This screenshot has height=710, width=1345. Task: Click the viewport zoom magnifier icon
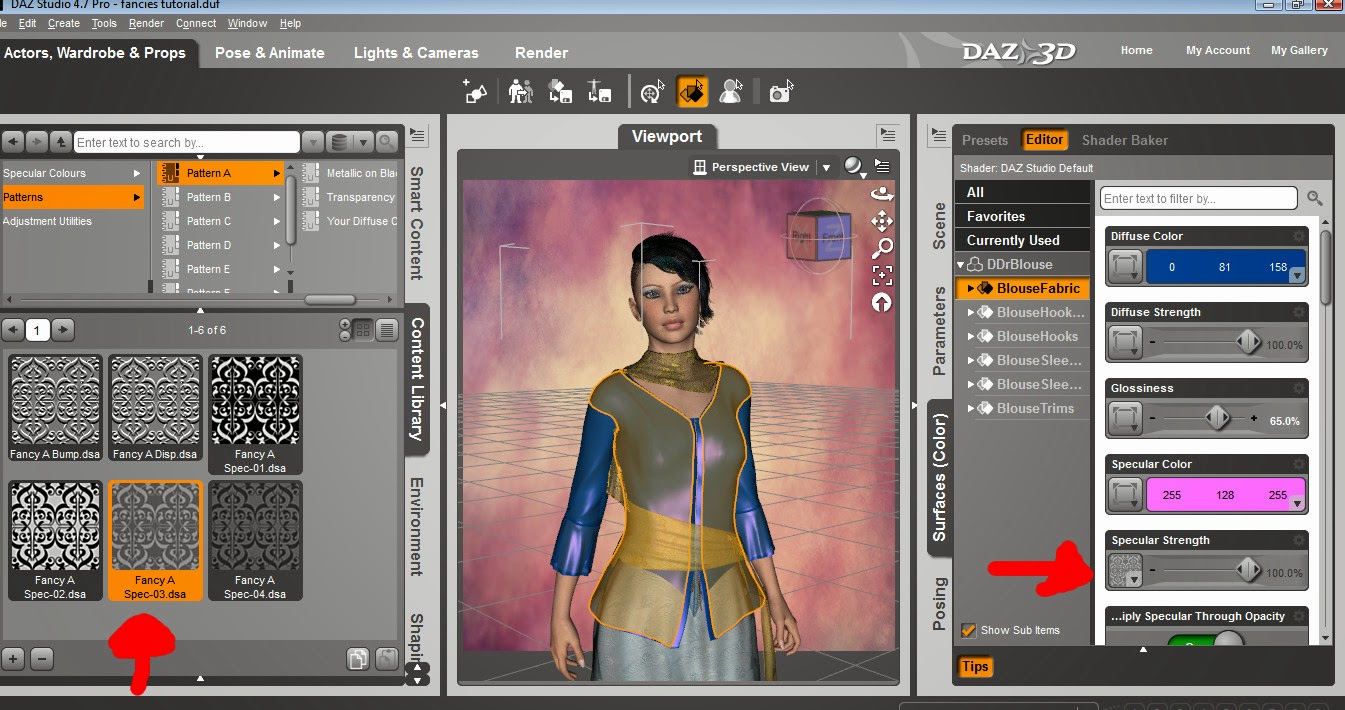pyautogui.click(x=881, y=248)
